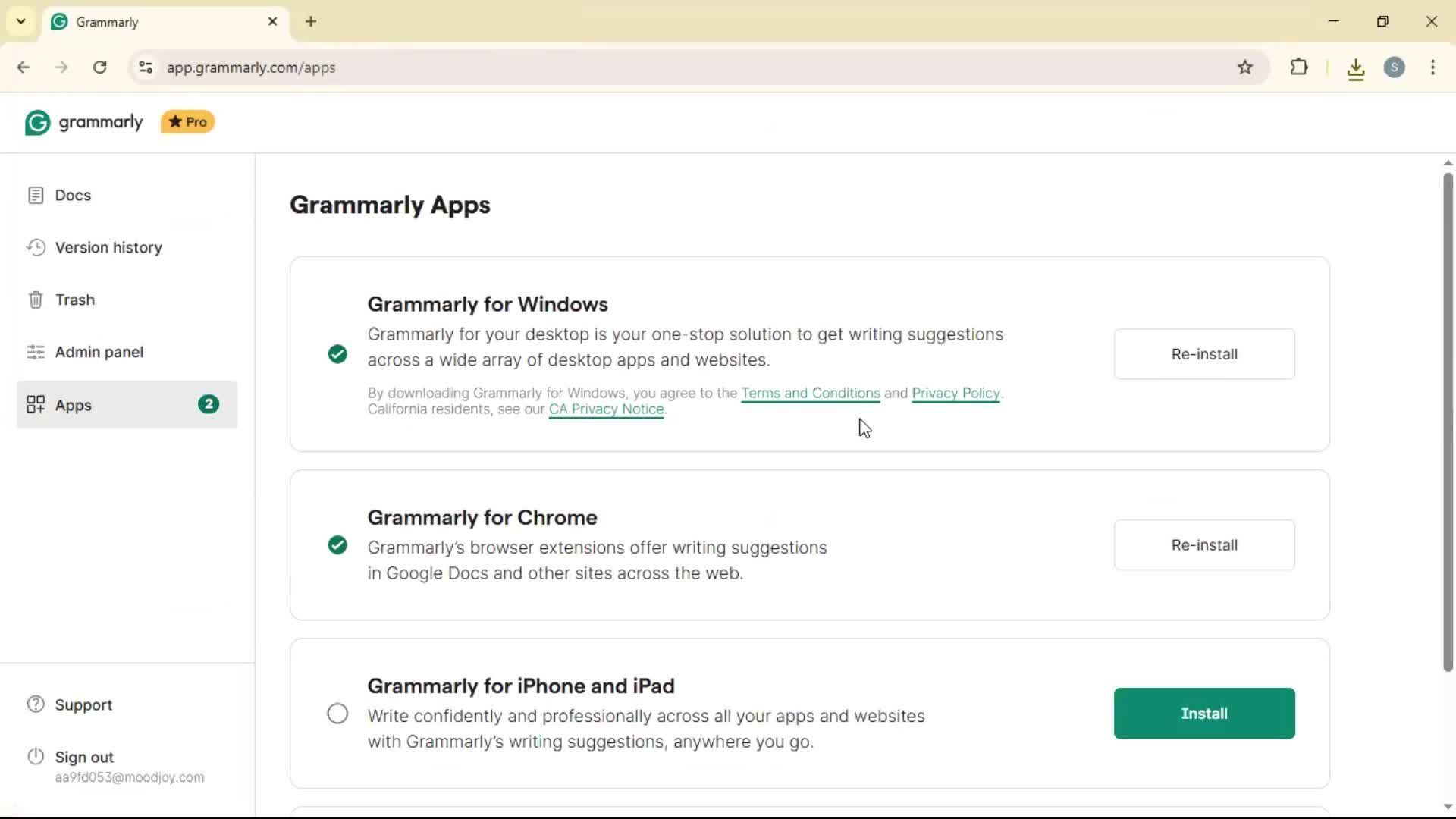
Task: Open the Admin panel settings
Action: tap(99, 353)
